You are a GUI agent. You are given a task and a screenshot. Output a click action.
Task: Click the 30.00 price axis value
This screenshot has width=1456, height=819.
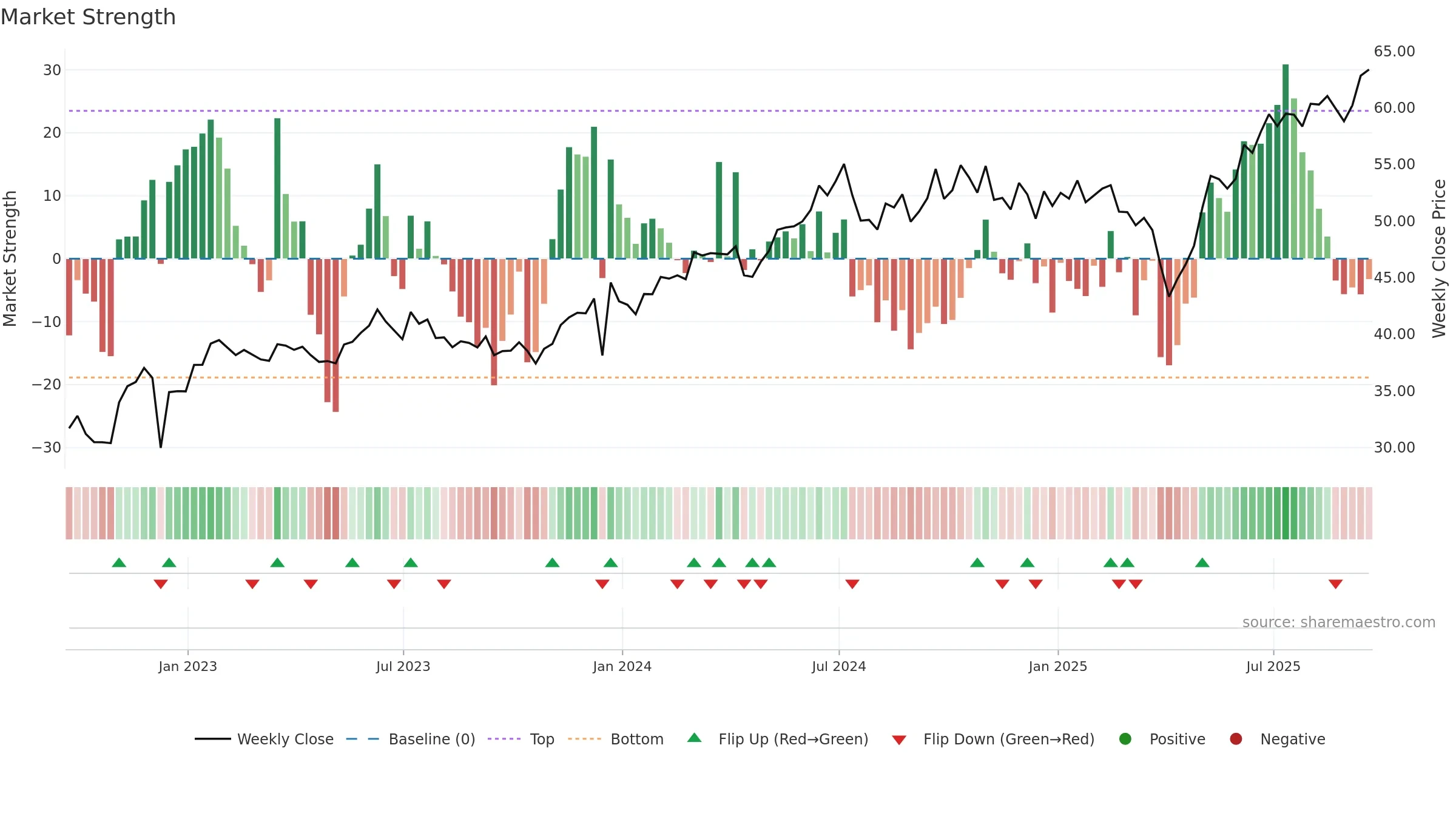click(1394, 447)
